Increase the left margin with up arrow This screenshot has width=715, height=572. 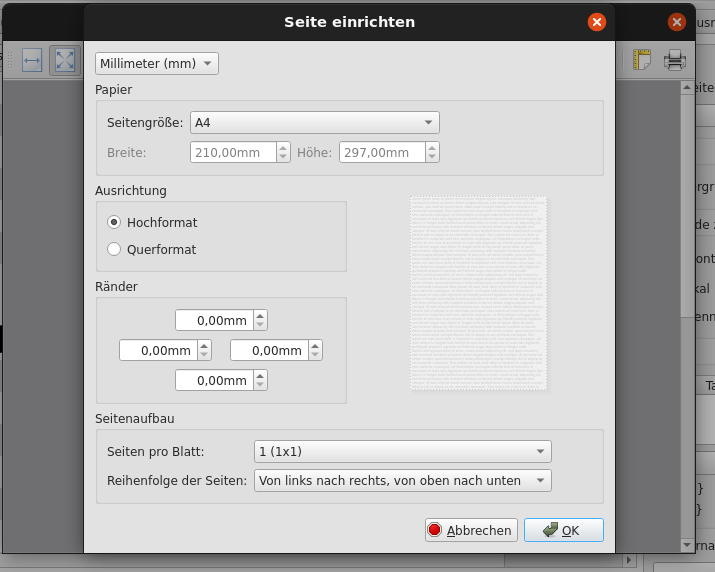[x=204, y=345]
